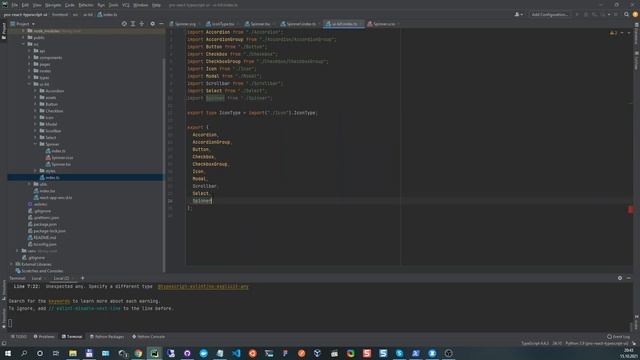Open the Problems tool window tab
The height and width of the screenshot is (360, 640).
[44, 337]
